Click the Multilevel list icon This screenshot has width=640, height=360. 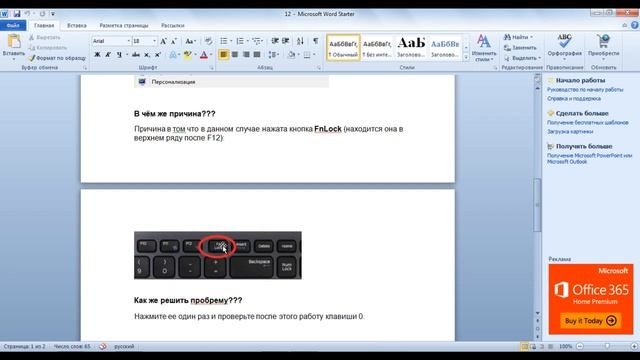click(256, 41)
